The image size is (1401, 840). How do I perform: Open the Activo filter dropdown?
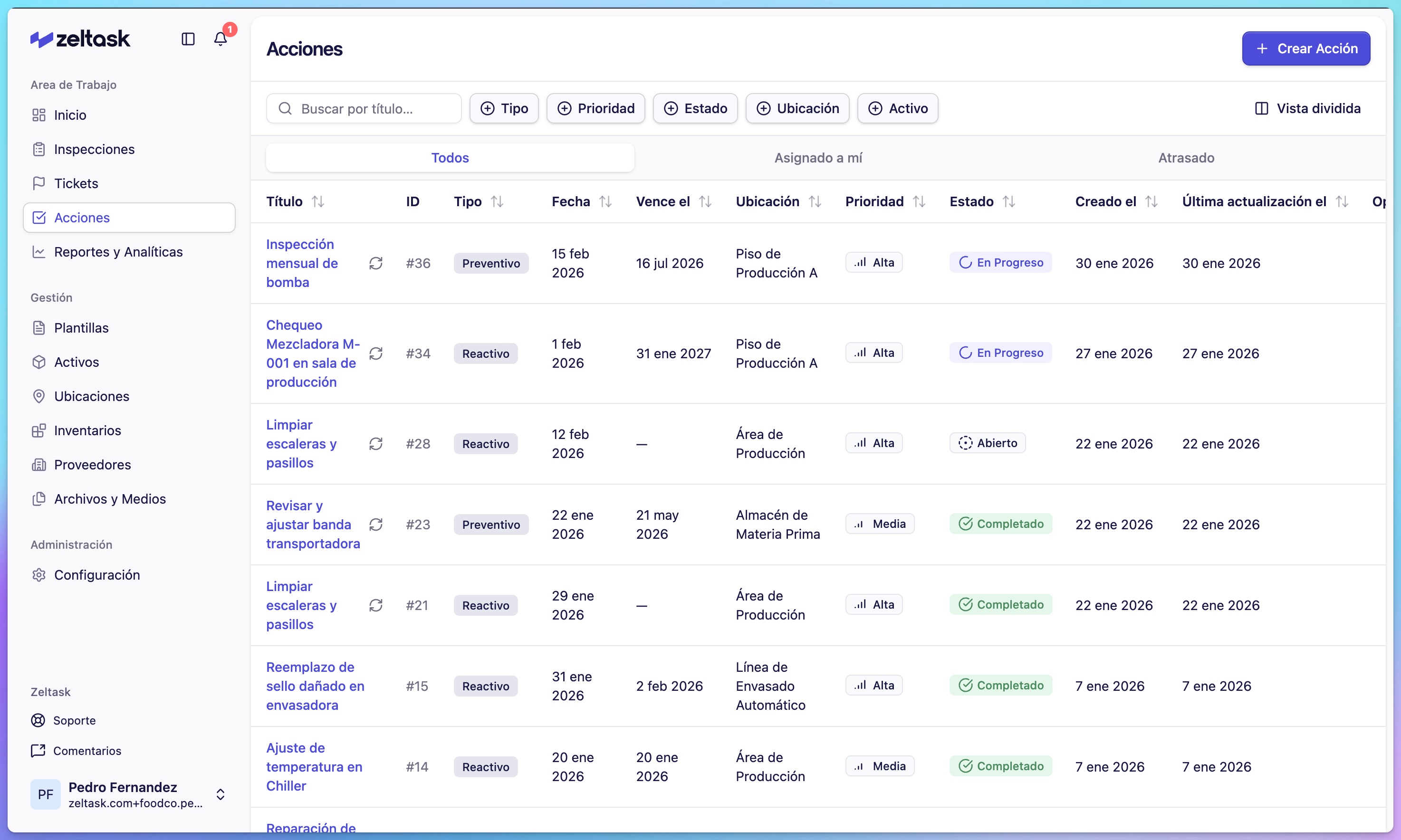[x=898, y=108]
